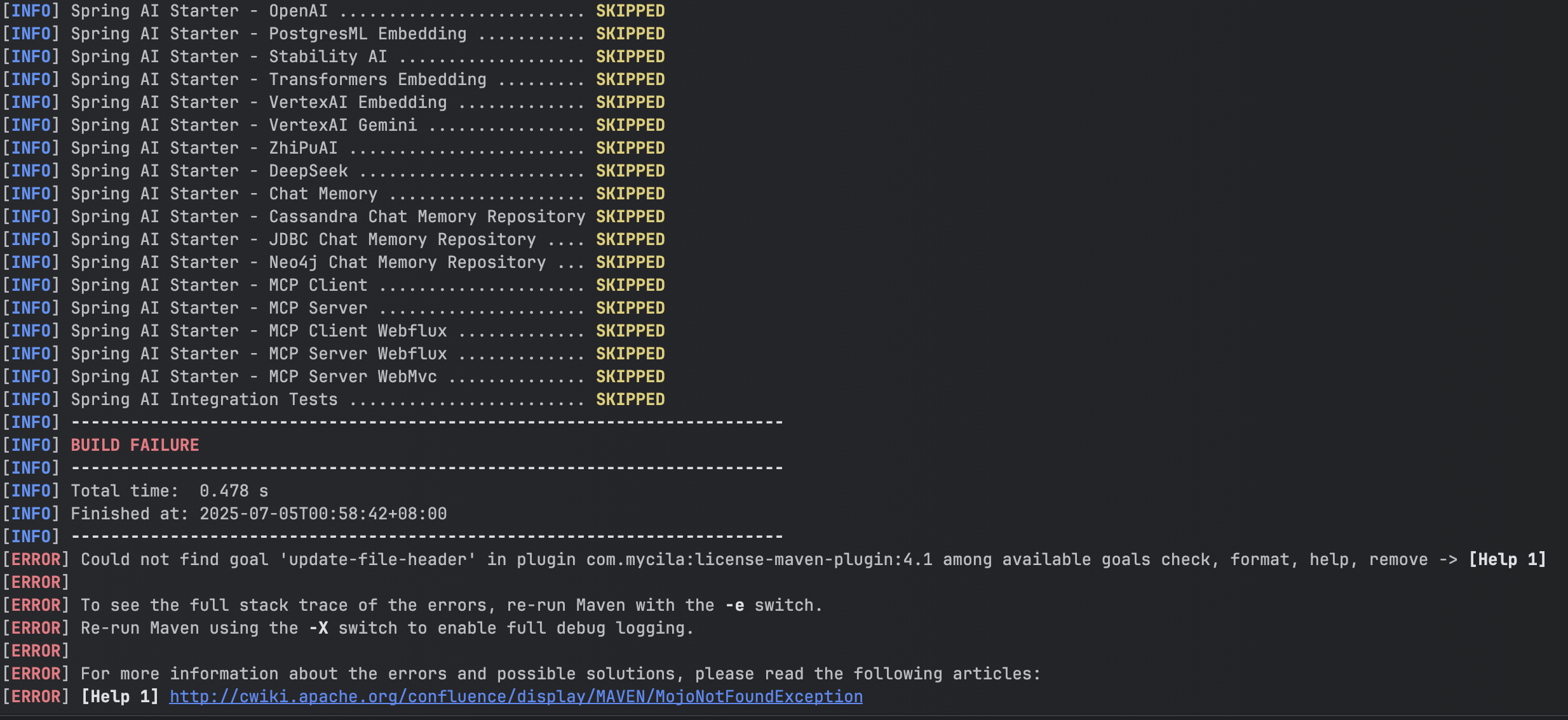Click the Neo4j Chat Memory Repository line
1568x720 pixels.
tap(334, 262)
